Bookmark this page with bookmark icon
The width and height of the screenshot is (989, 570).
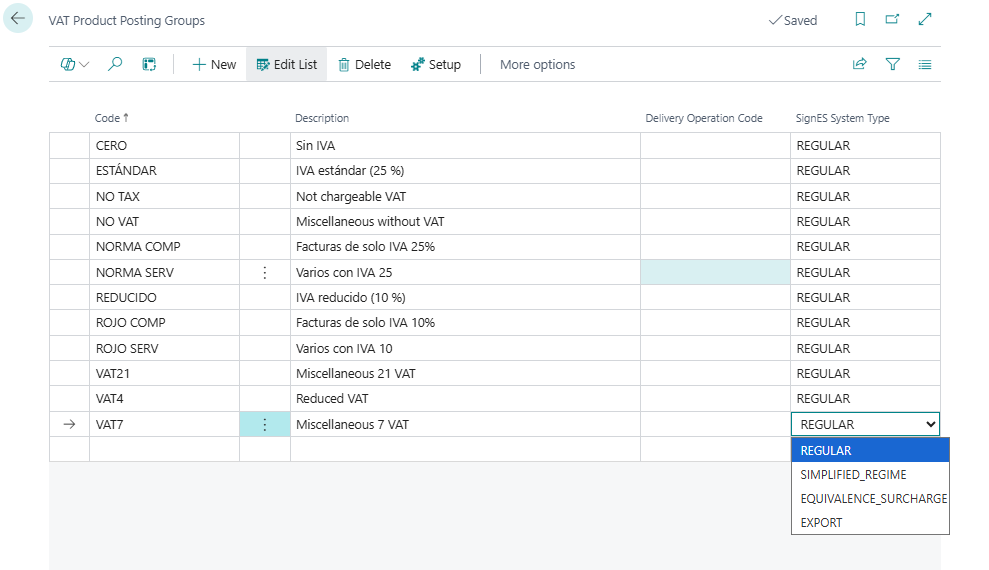tap(860, 20)
